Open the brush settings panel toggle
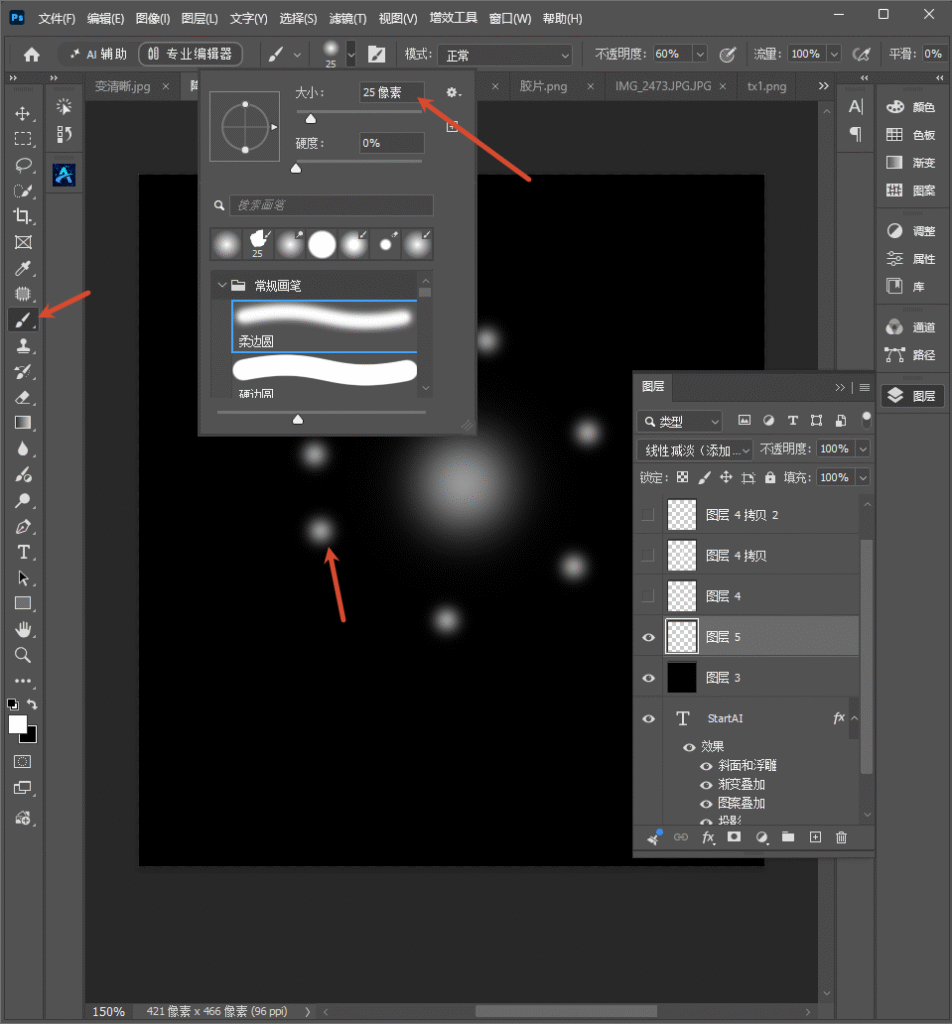The height and width of the screenshot is (1024, 952). pos(376,54)
